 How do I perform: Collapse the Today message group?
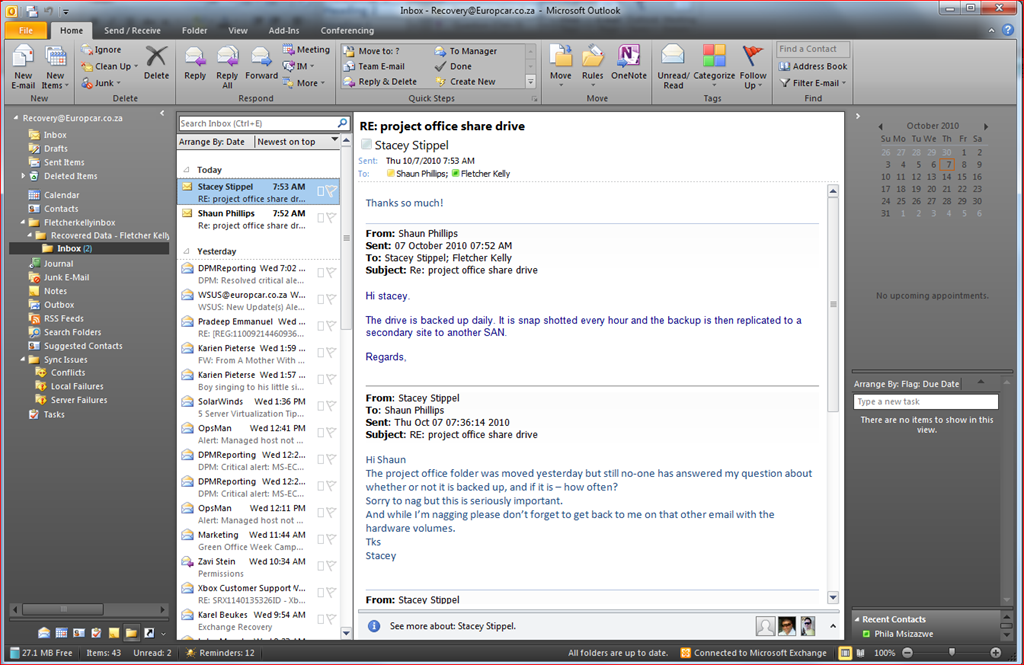186,170
